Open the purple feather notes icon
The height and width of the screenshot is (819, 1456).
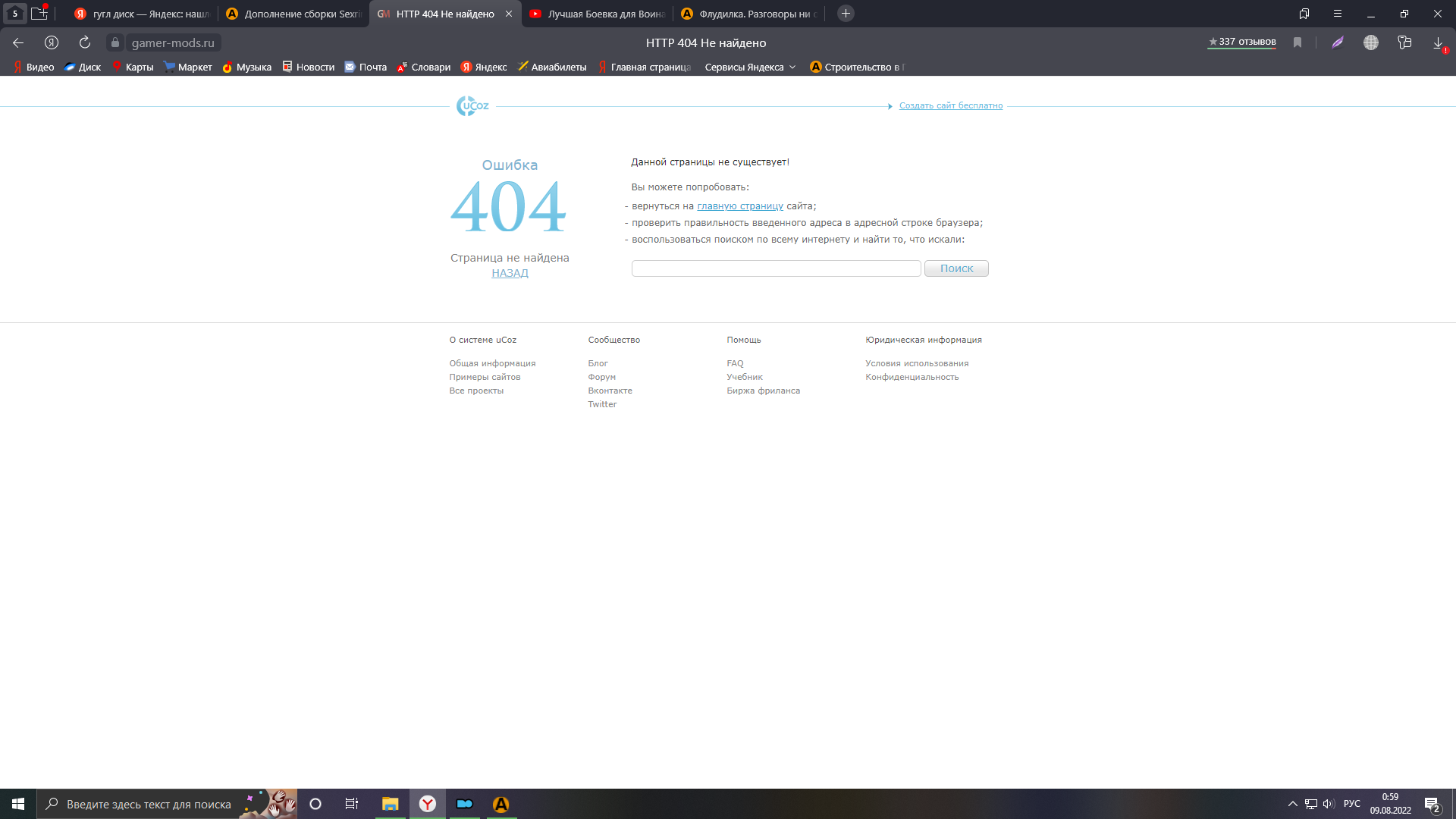click(x=1338, y=42)
